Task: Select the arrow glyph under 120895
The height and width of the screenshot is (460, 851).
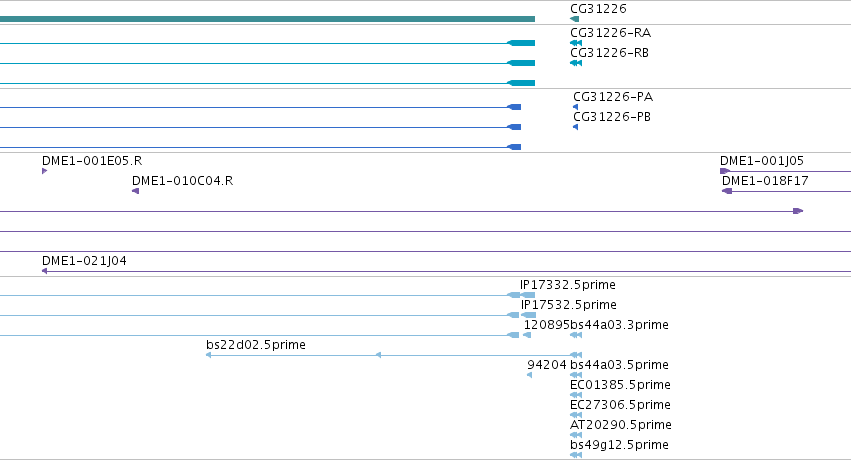Action: pos(526,335)
